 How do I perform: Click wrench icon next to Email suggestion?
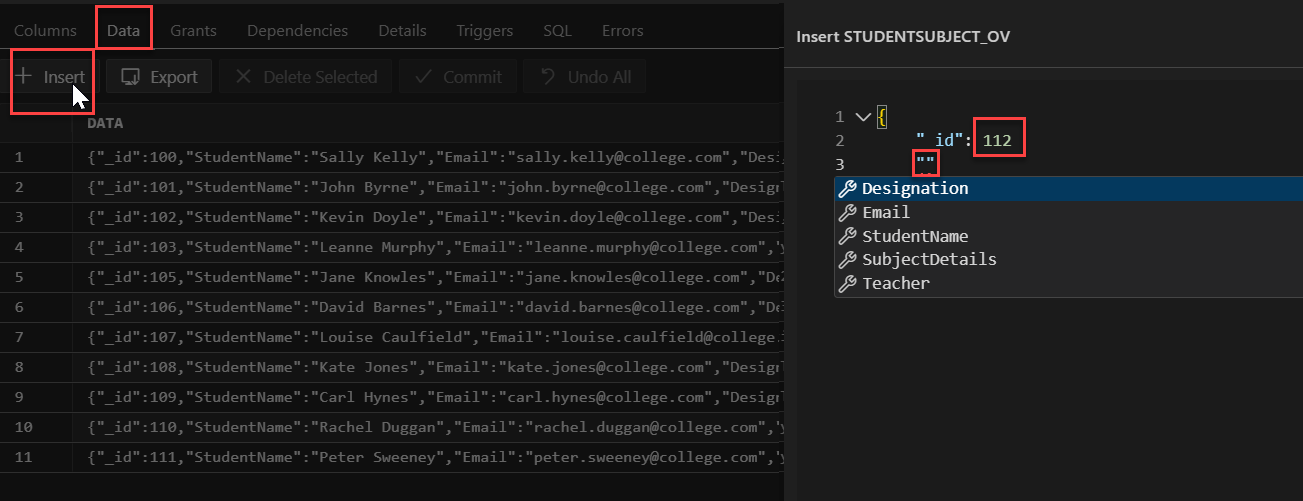847,212
